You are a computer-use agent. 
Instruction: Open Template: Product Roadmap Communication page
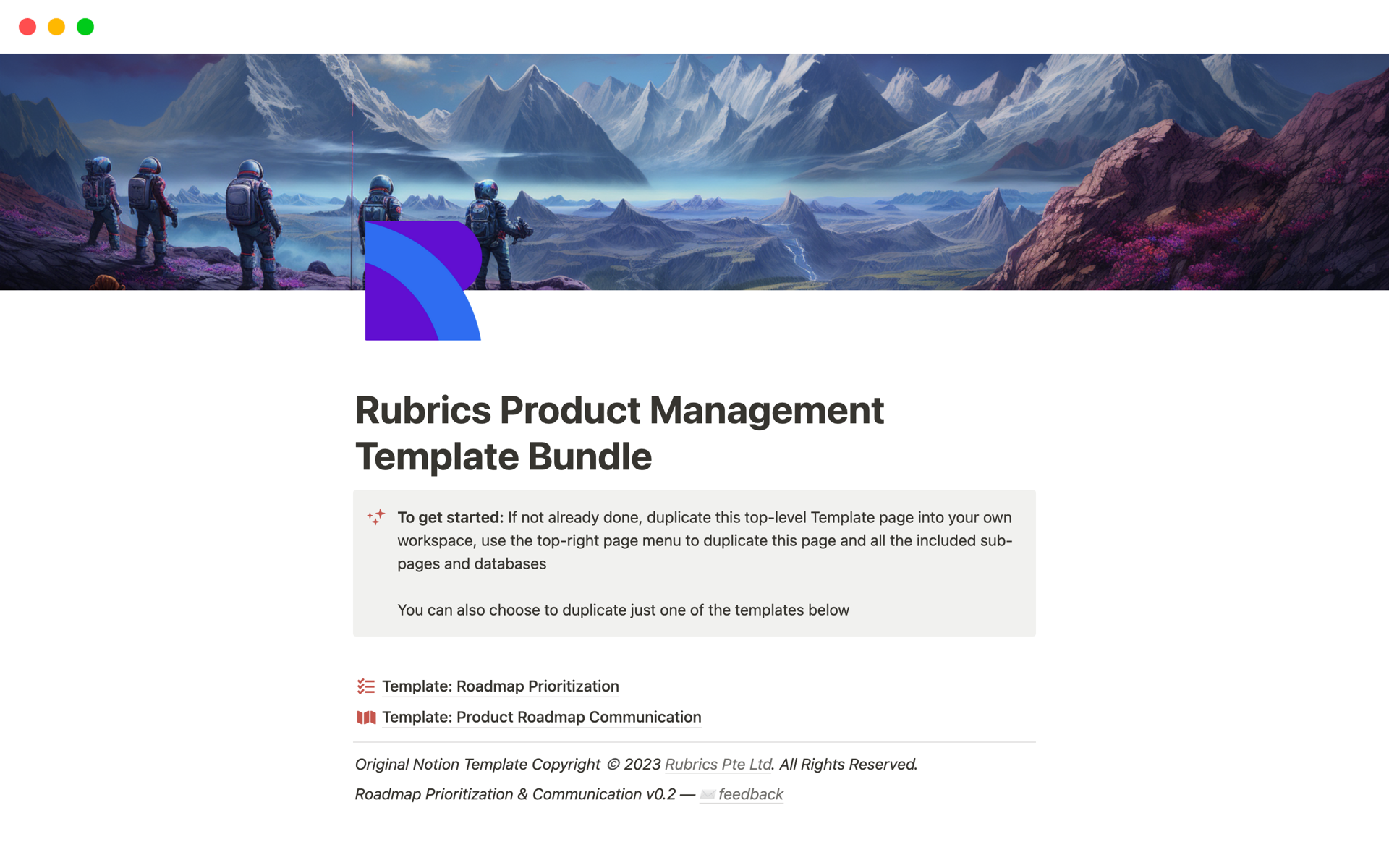[x=541, y=717]
